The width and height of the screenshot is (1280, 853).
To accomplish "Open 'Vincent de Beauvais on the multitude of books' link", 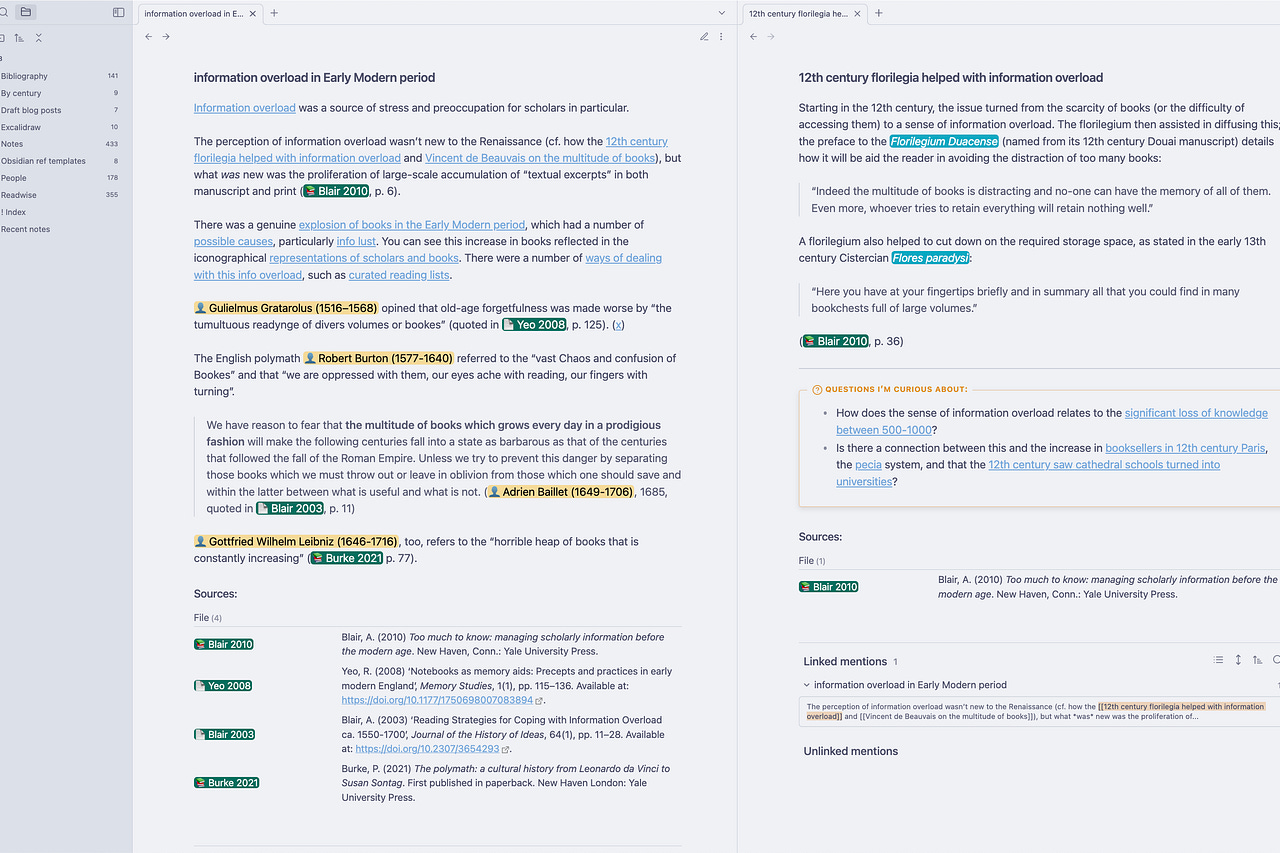I will coord(540,158).
